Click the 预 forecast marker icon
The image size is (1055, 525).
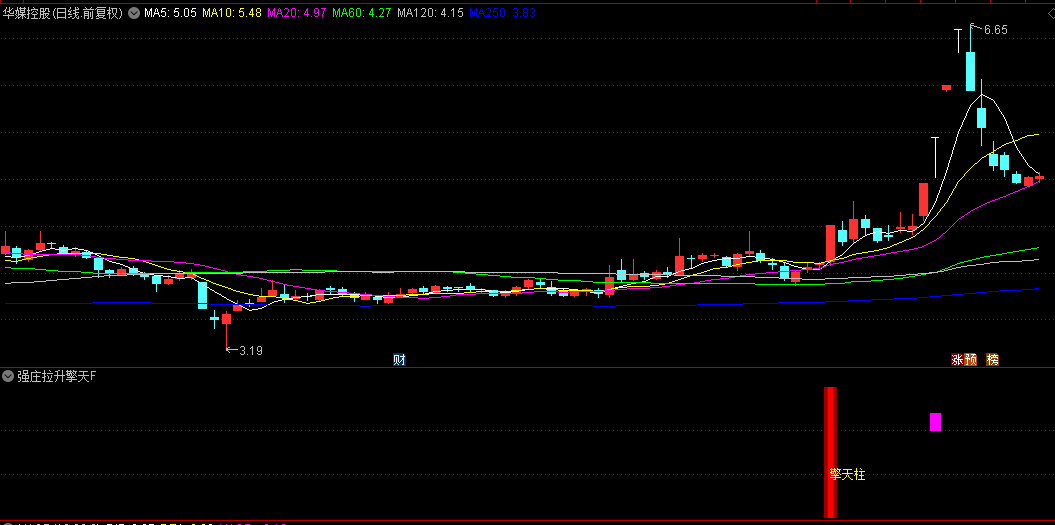pyautogui.click(x=970, y=360)
